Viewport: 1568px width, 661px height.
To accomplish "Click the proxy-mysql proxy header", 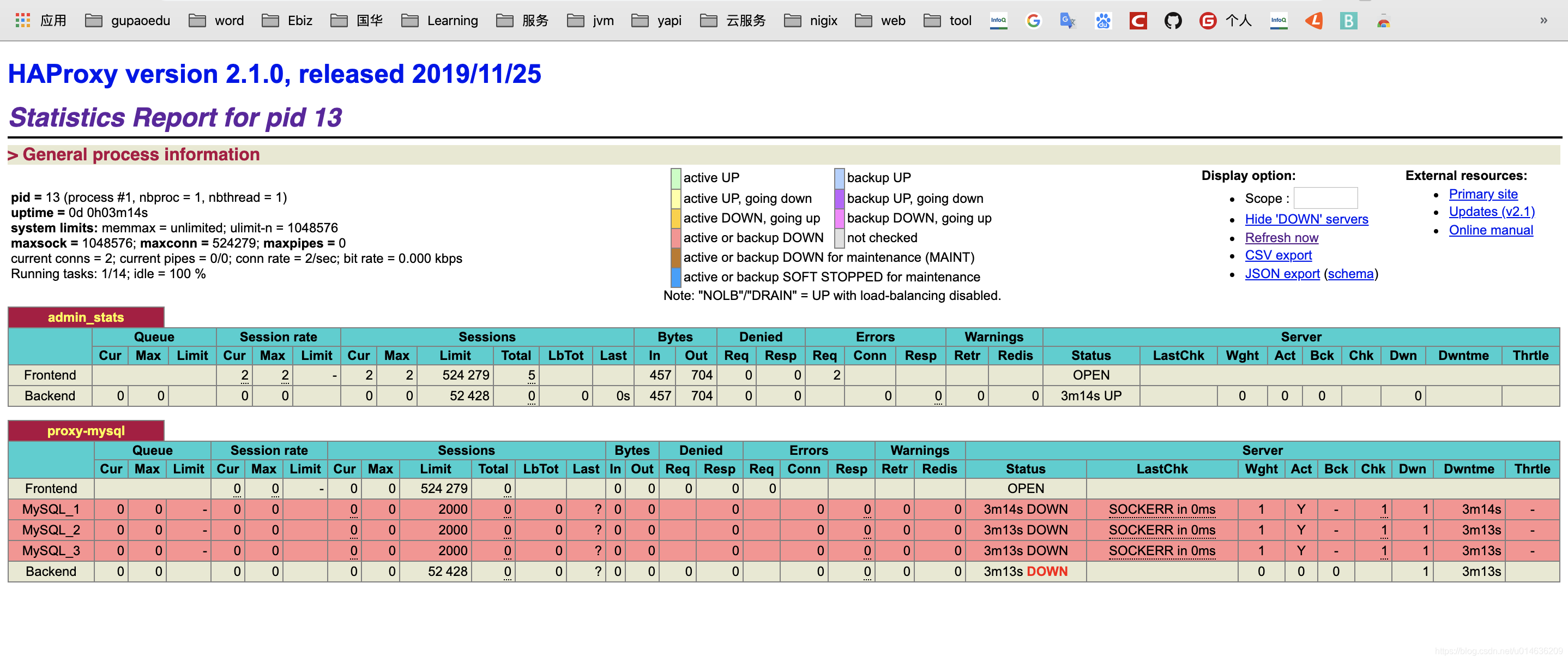I will click(x=86, y=430).
